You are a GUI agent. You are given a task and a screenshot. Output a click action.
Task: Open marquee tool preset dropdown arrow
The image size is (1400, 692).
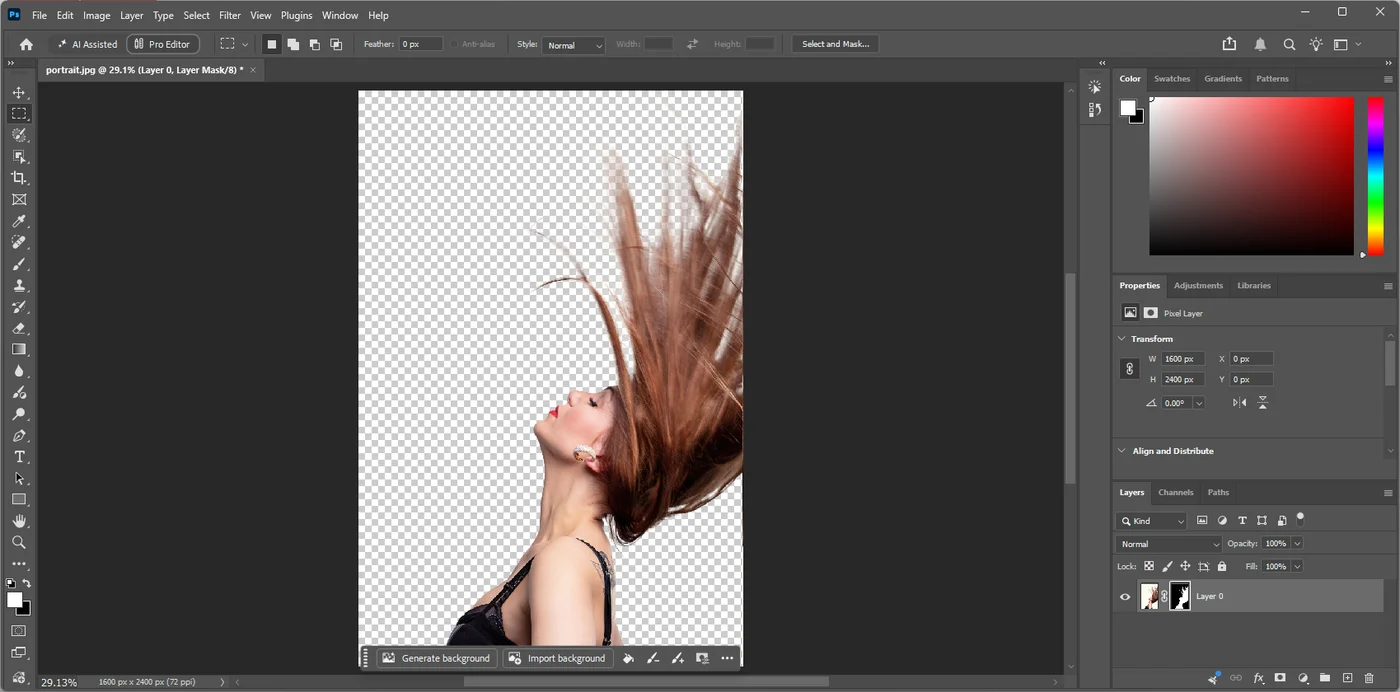pyautogui.click(x=245, y=44)
